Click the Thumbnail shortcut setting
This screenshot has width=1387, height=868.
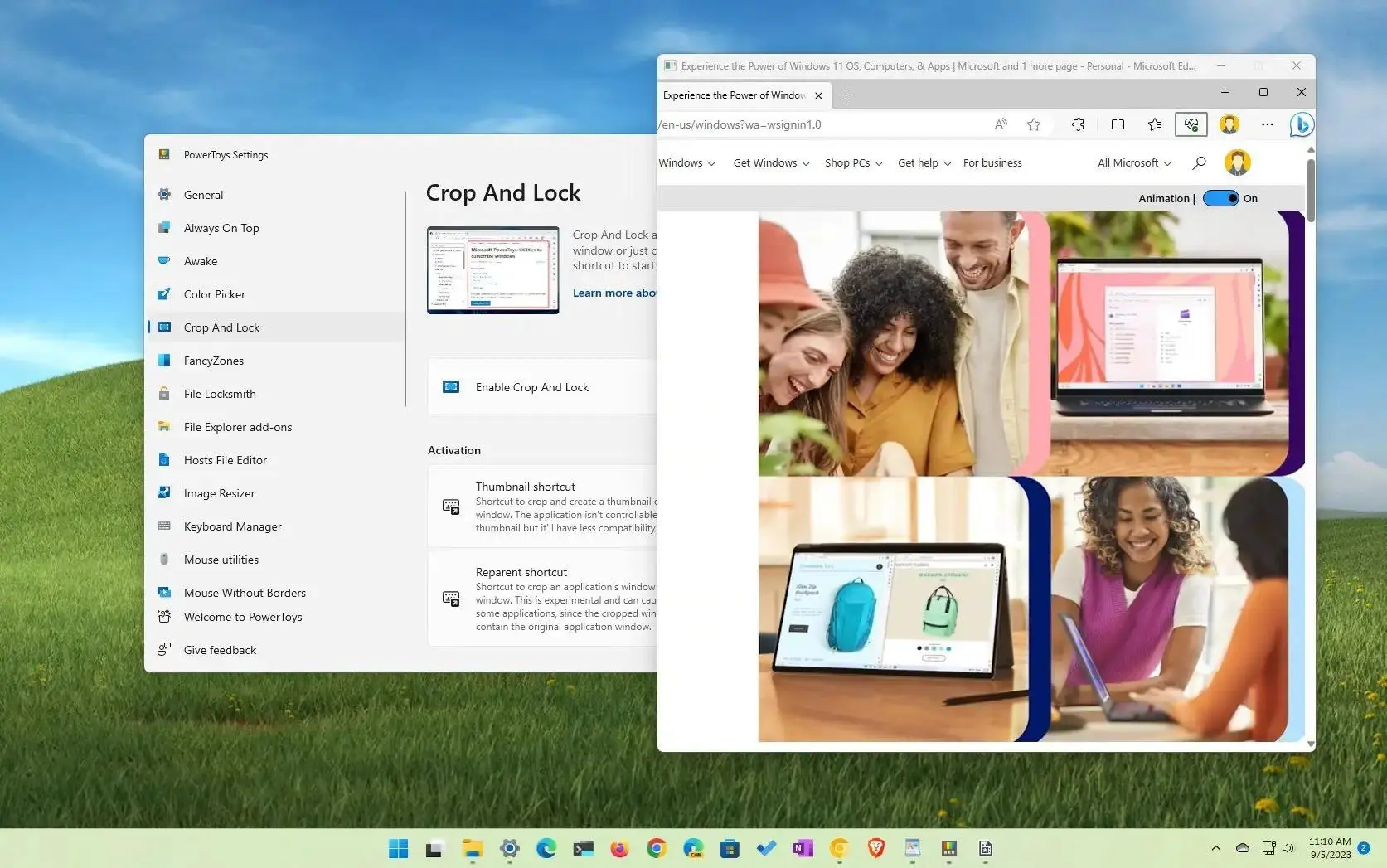pos(543,507)
